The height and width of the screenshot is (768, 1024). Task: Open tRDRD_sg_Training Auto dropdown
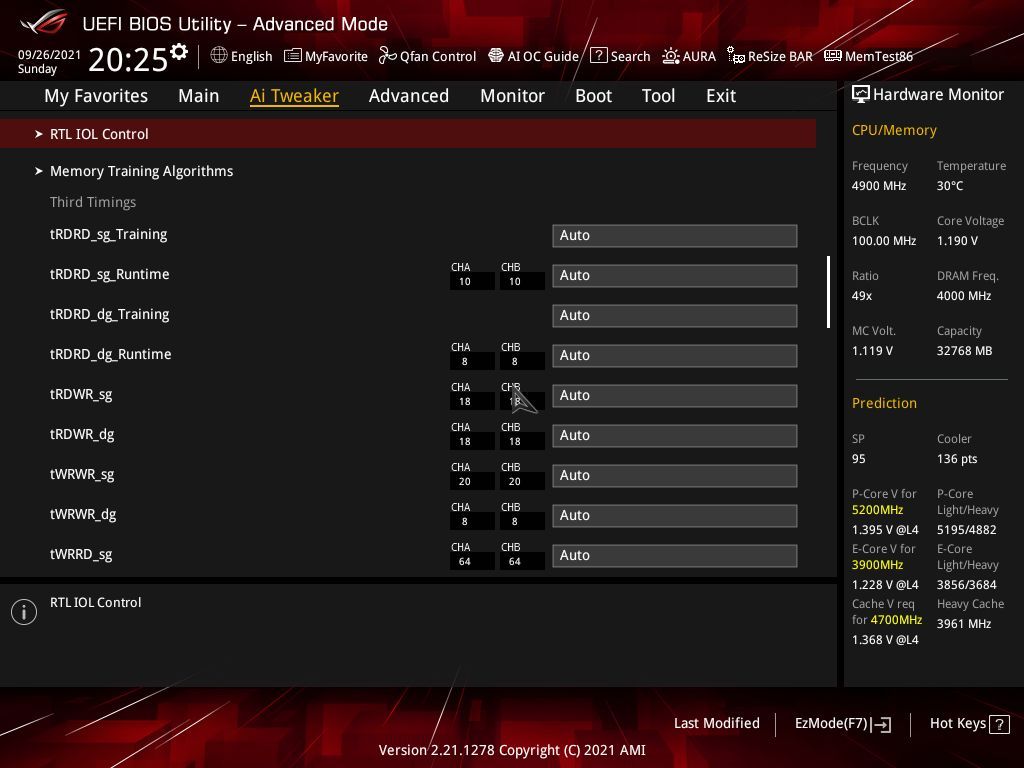point(675,236)
